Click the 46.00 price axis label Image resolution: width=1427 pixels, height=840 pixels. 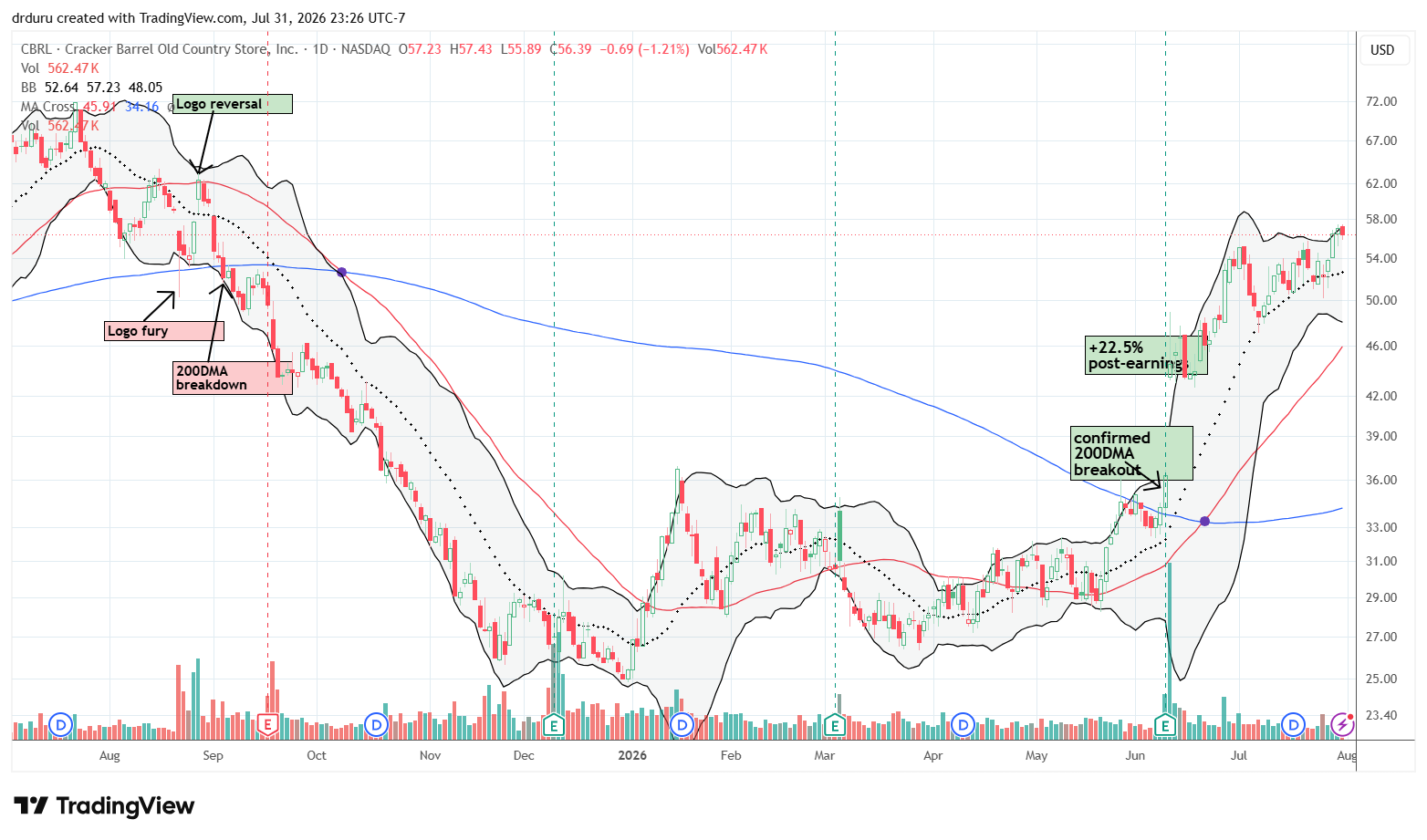pyautogui.click(x=1381, y=346)
